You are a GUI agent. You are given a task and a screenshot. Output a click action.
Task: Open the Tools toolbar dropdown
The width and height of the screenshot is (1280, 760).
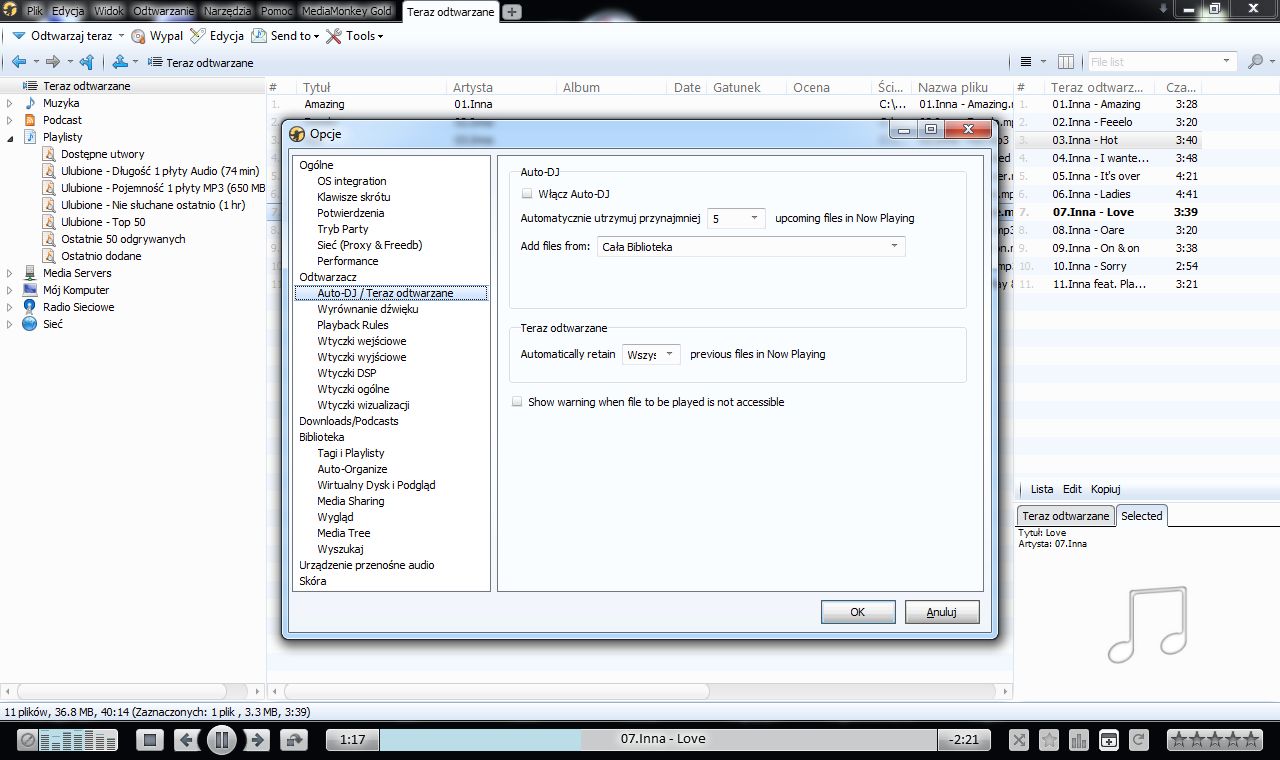point(354,36)
